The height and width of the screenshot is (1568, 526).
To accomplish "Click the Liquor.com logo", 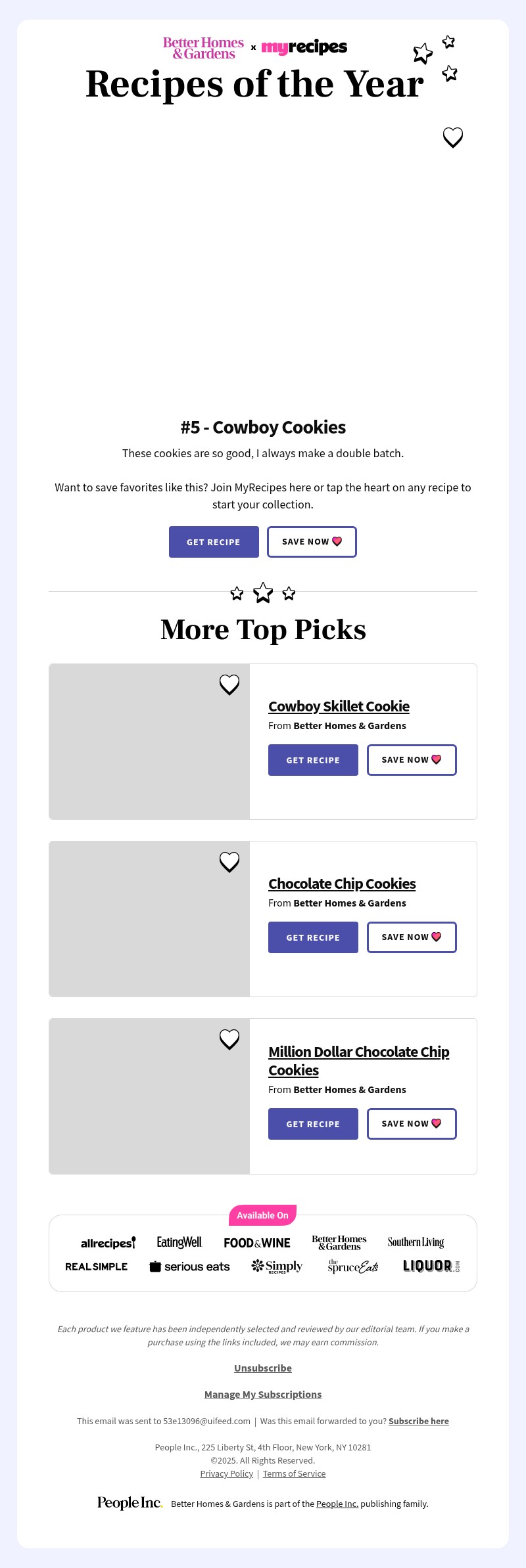I will 431,1266.
